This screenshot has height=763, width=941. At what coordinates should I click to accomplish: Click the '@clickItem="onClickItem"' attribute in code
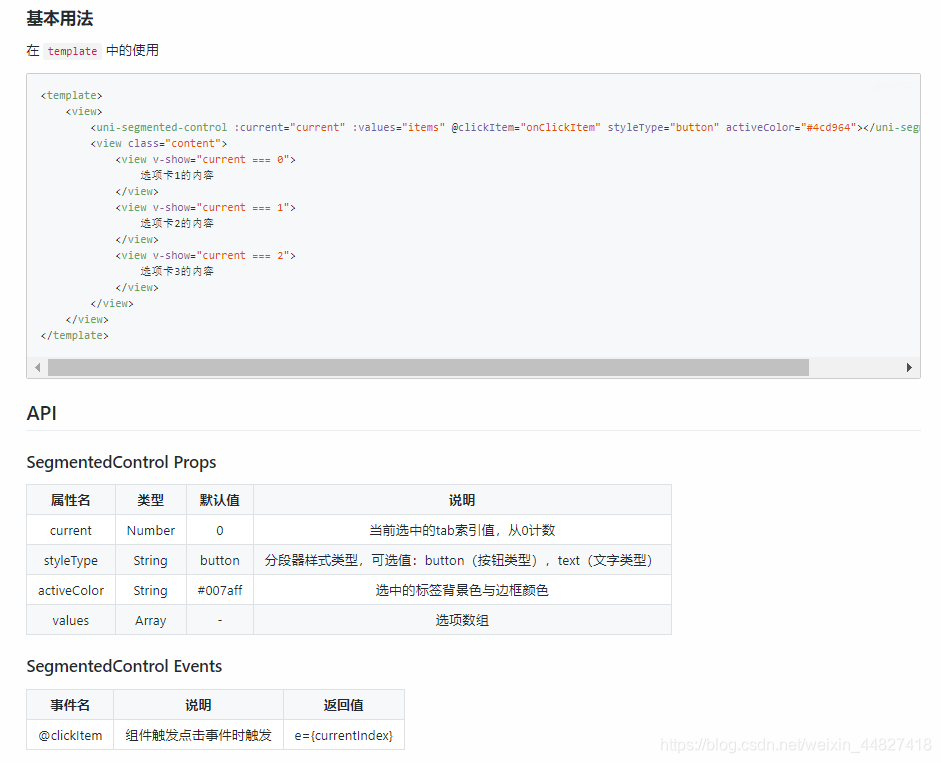coord(526,127)
